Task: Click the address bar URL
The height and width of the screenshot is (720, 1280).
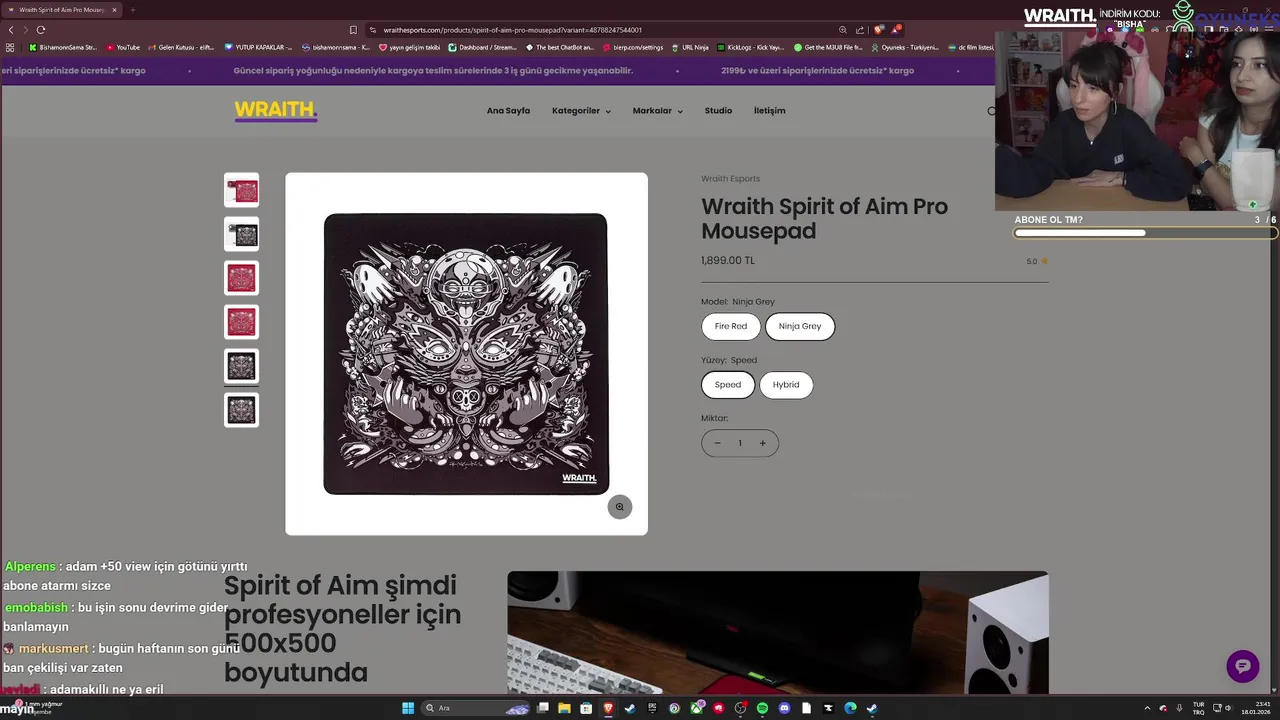Action: click(x=512, y=30)
